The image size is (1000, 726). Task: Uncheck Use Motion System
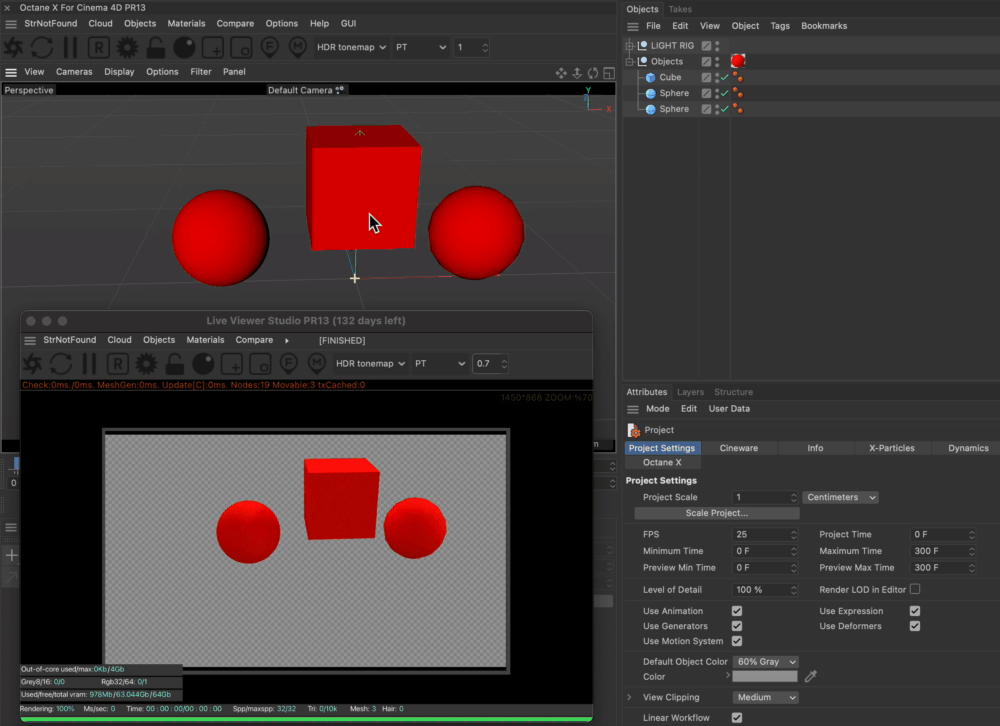[x=737, y=641]
